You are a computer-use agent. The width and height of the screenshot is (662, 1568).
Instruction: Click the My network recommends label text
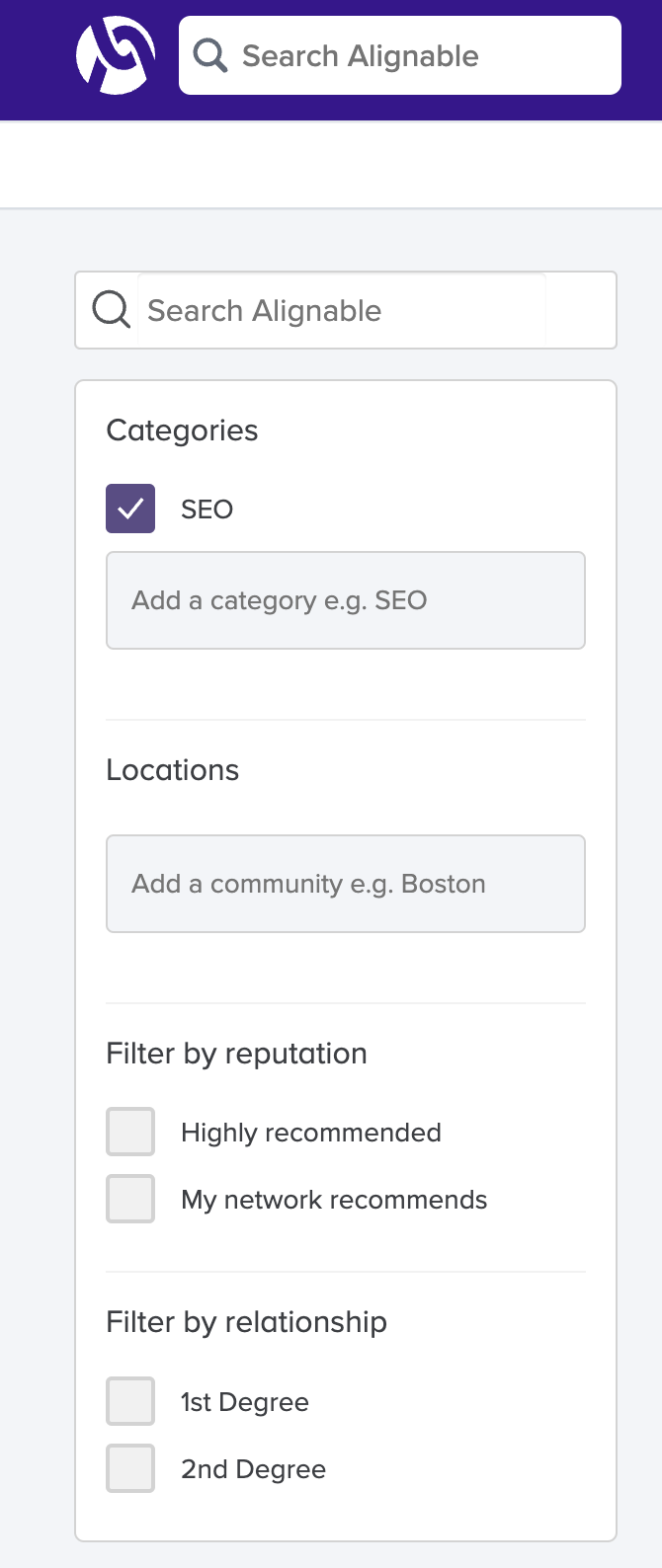pos(334,1200)
